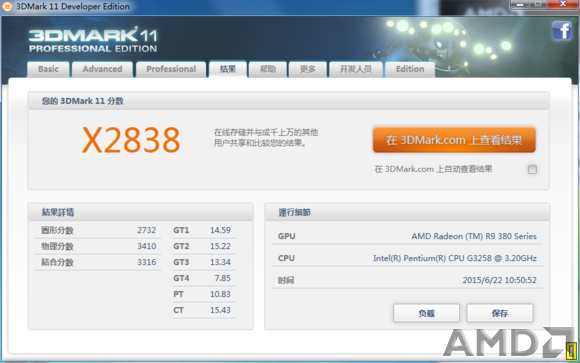Click the Facebook share icon
This screenshot has width=580, height=363.
562,30
